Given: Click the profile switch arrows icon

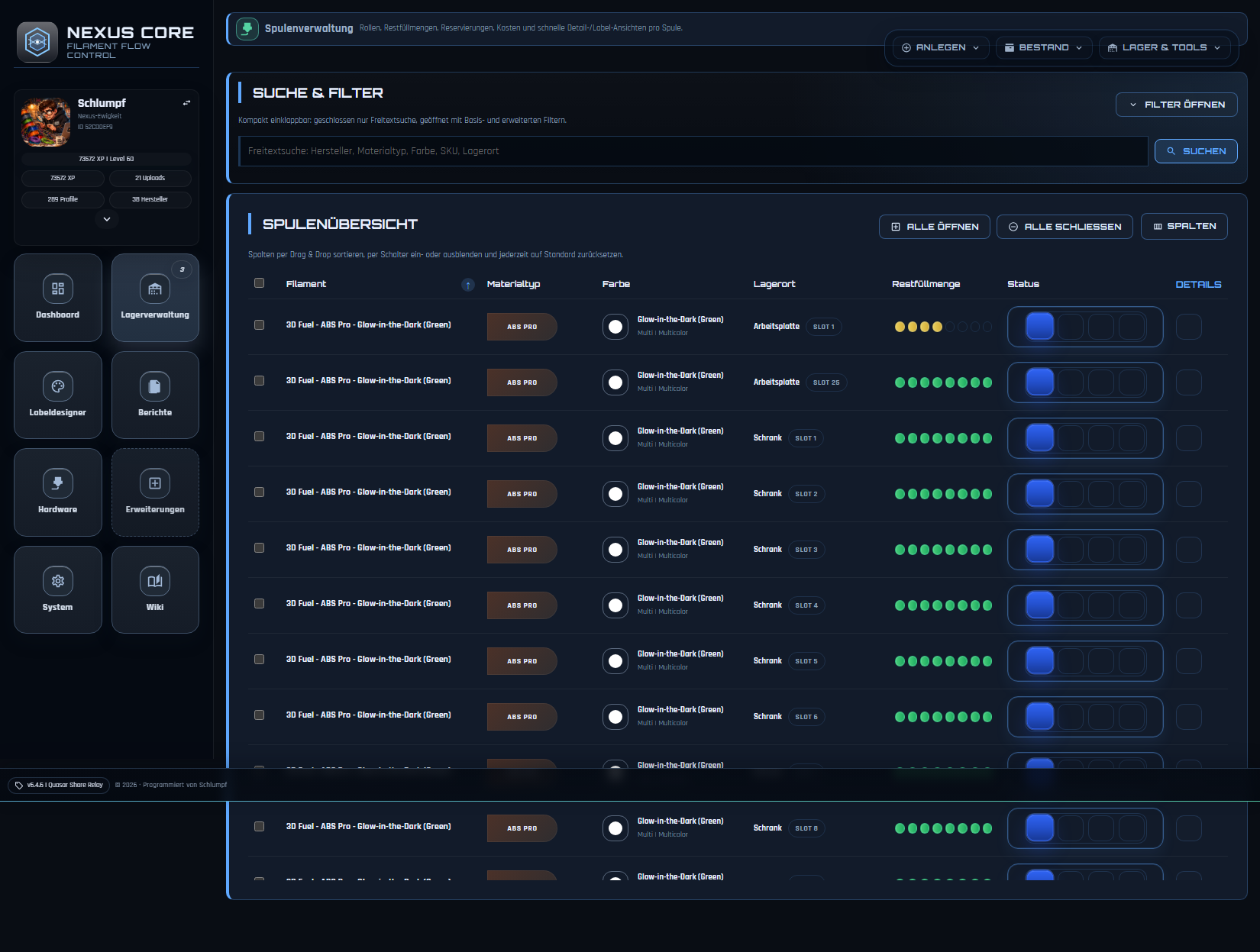Looking at the screenshot, I should click(x=186, y=103).
